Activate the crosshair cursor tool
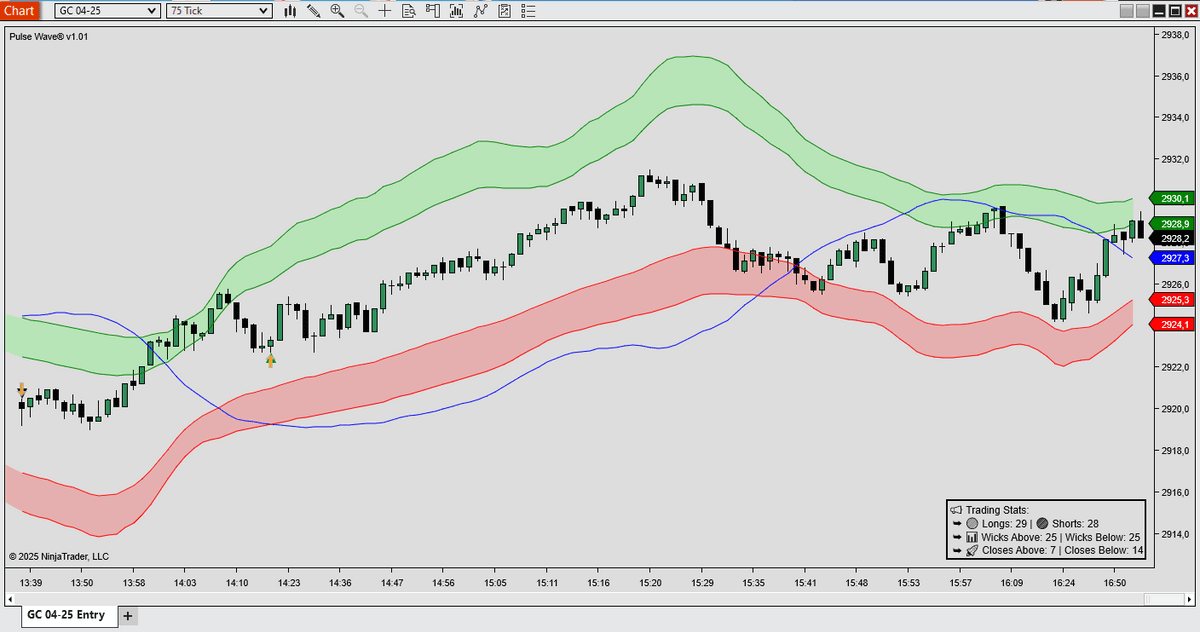 point(385,11)
